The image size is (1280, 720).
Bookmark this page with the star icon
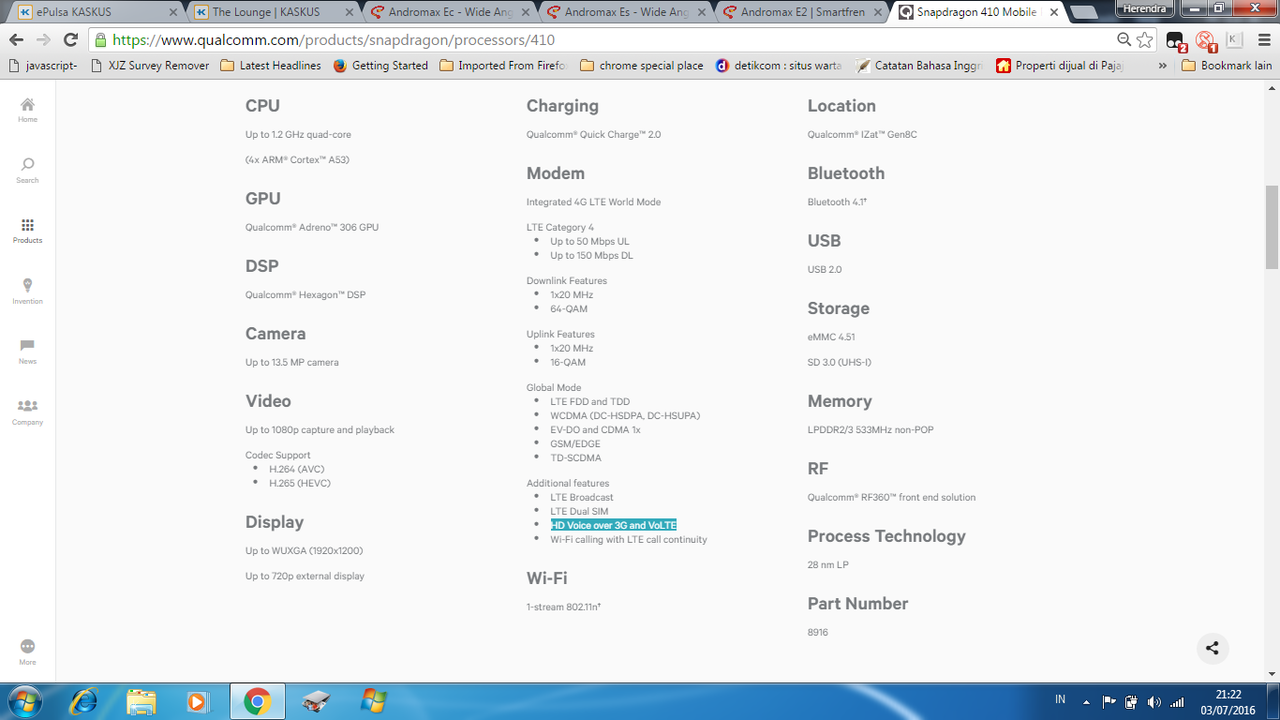pyautogui.click(x=1146, y=40)
